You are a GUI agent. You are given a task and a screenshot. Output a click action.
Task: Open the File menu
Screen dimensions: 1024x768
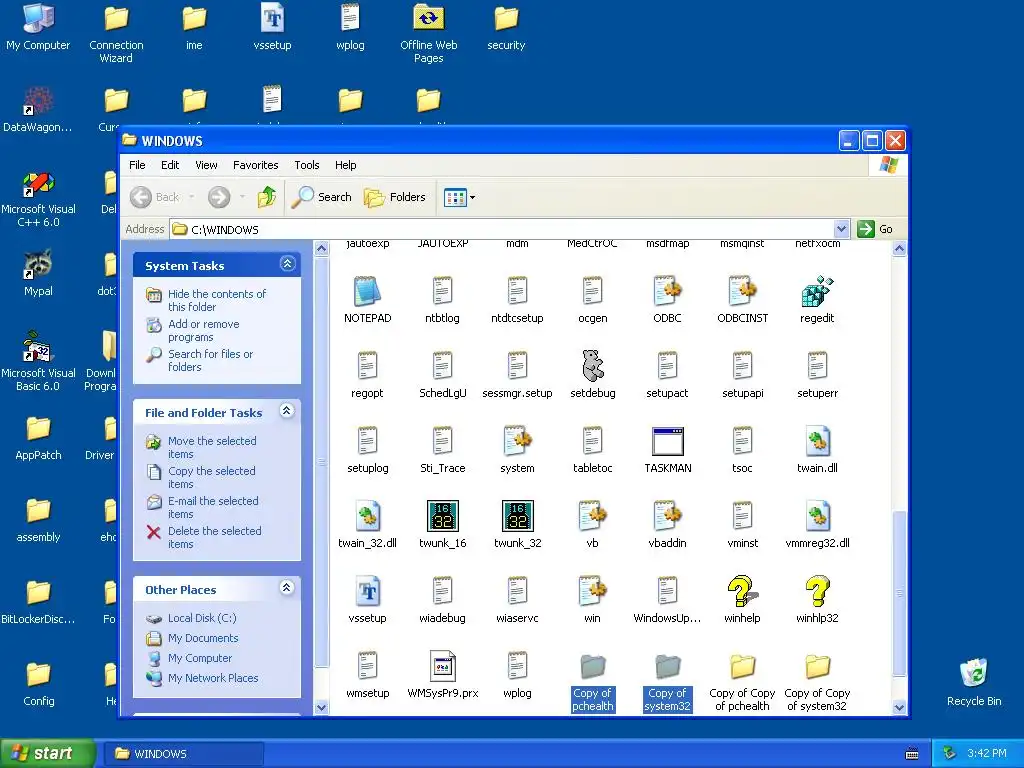click(137, 165)
